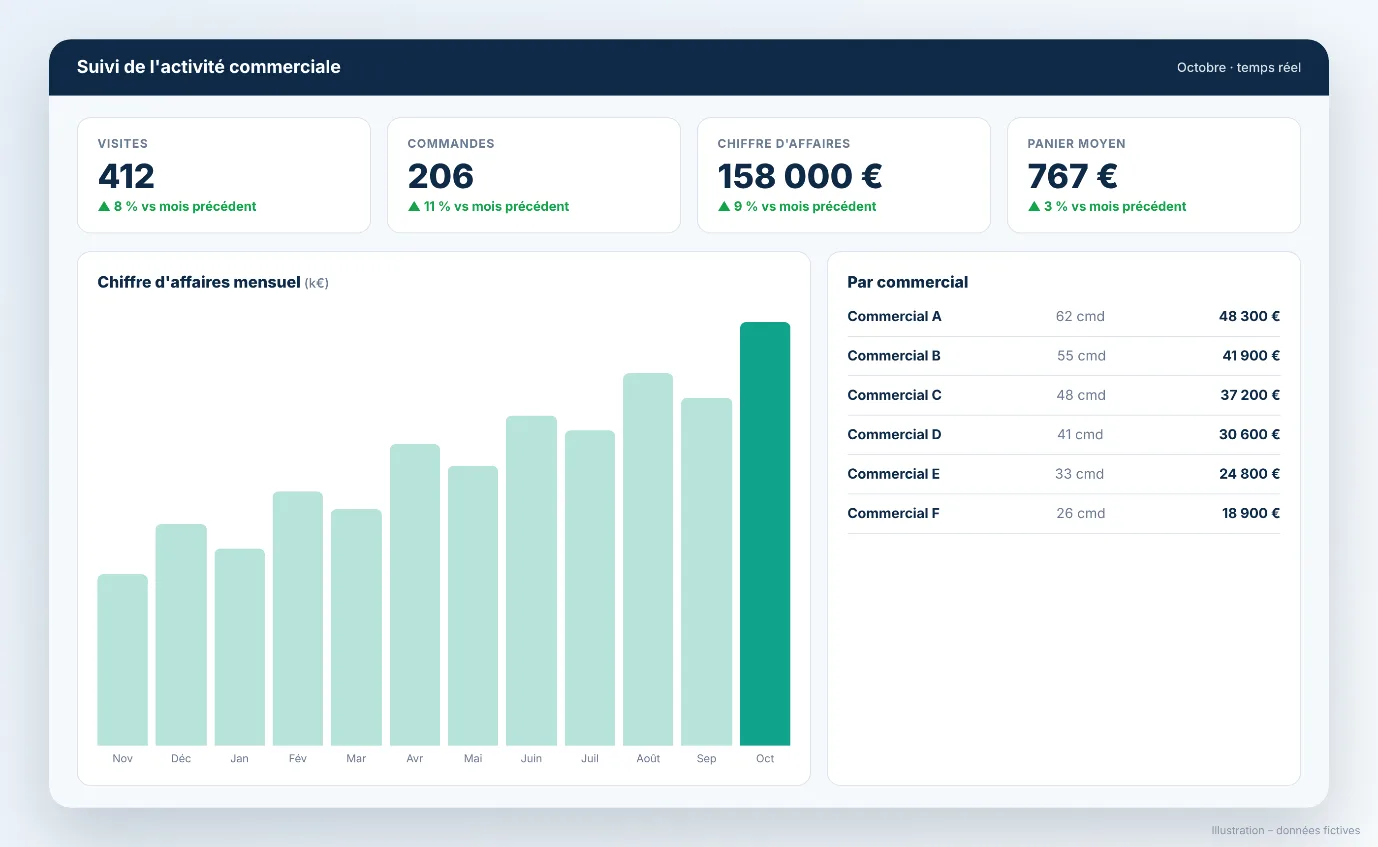Click the 30 600 € amount
Image resolution: width=1378 pixels, height=847 pixels.
[1250, 435]
